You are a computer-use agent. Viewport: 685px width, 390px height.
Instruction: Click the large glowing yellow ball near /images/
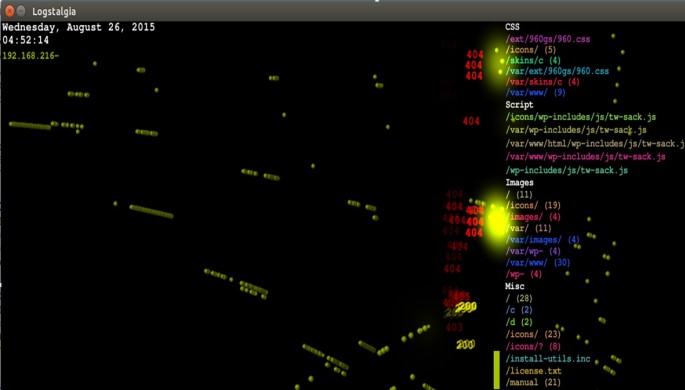coord(497,222)
